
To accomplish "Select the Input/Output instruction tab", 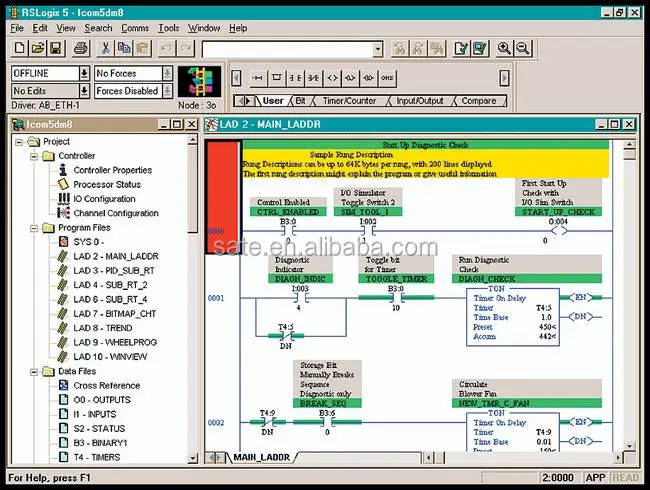I will pos(420,101).
